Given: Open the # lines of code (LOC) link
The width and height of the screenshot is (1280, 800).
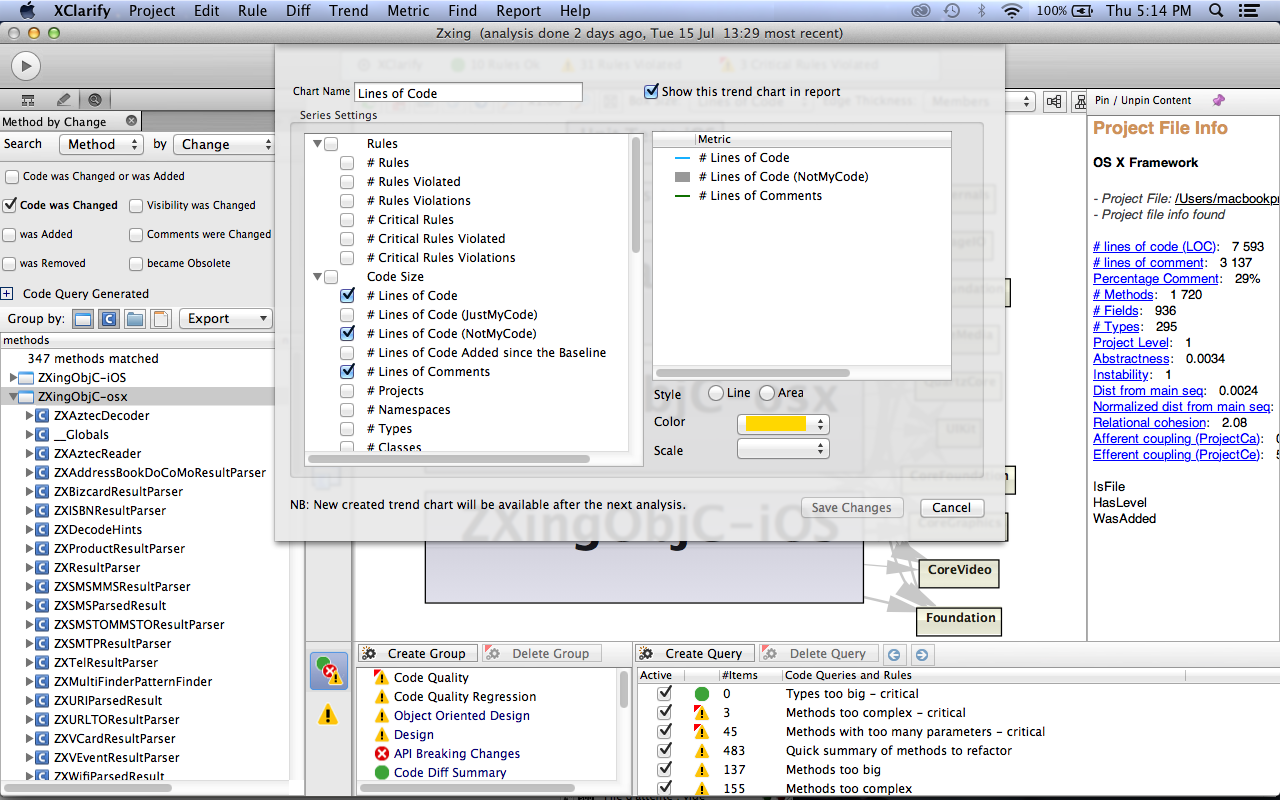Looking at the screenshot, I should 1154,247.
